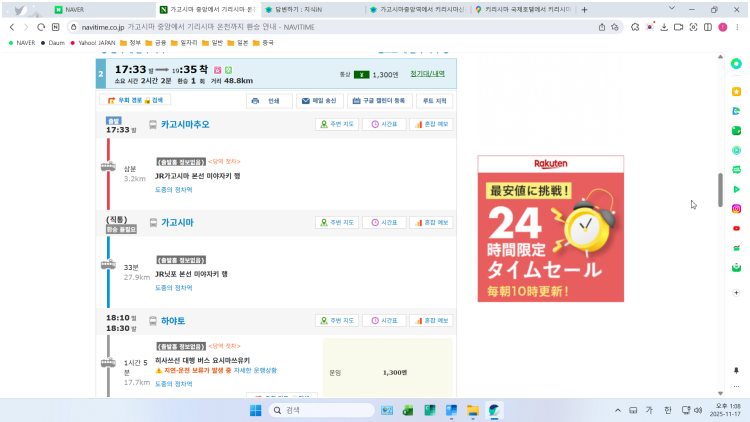Reload the page with refresh button
This screenshot has height=422, width=750.
41,27
